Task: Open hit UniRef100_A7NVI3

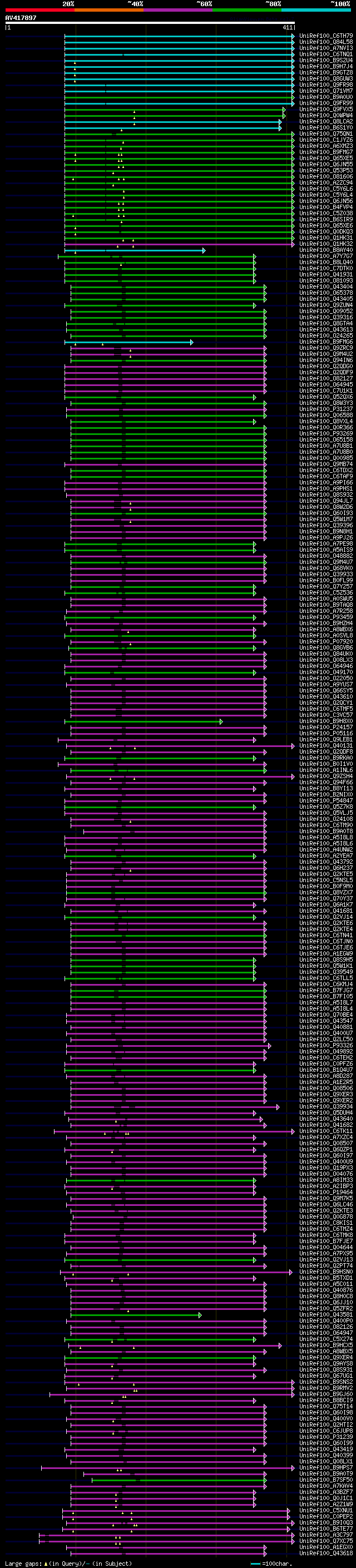Action: [325, 48]
